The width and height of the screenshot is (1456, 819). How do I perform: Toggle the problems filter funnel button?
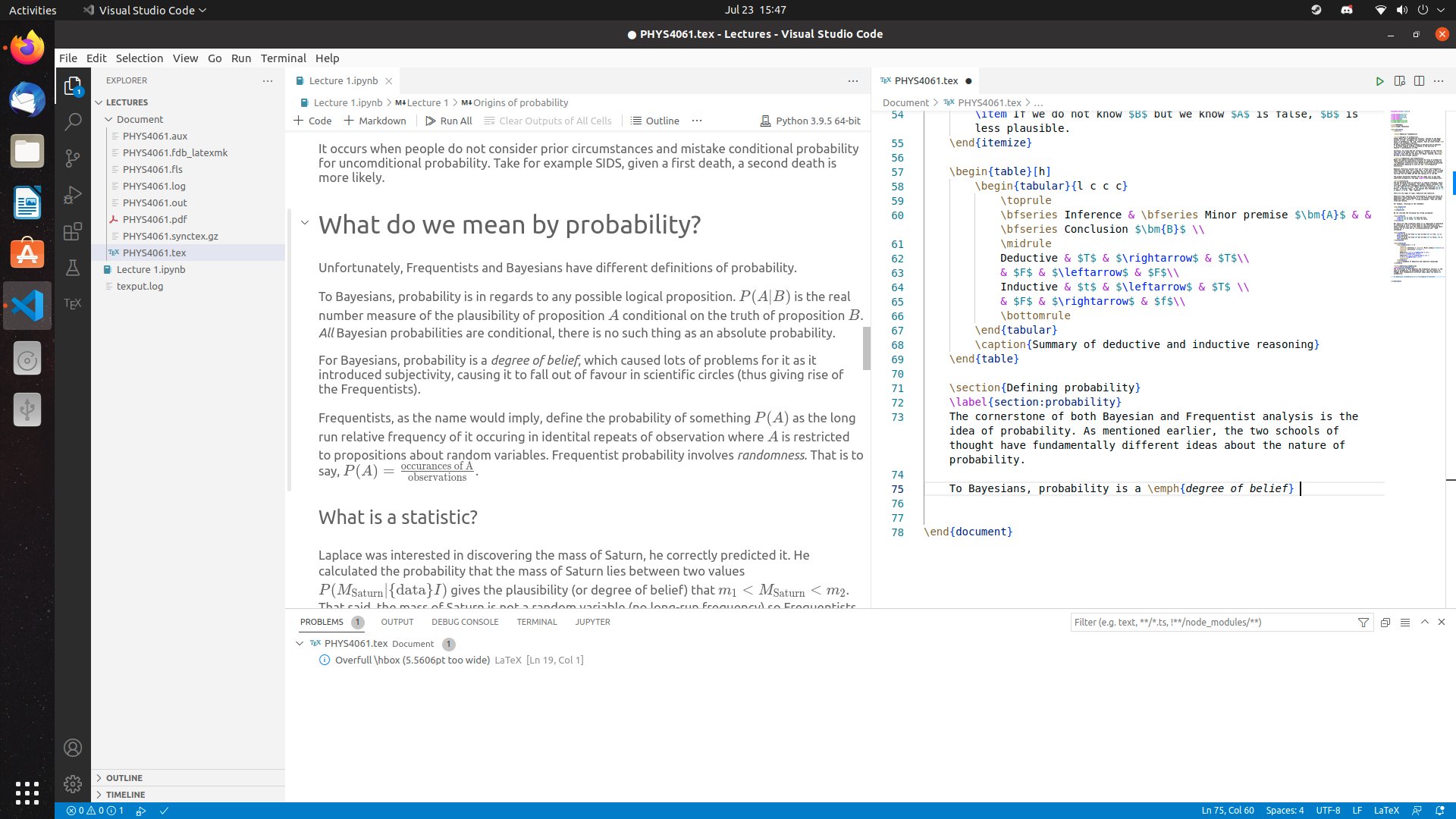1363,623
